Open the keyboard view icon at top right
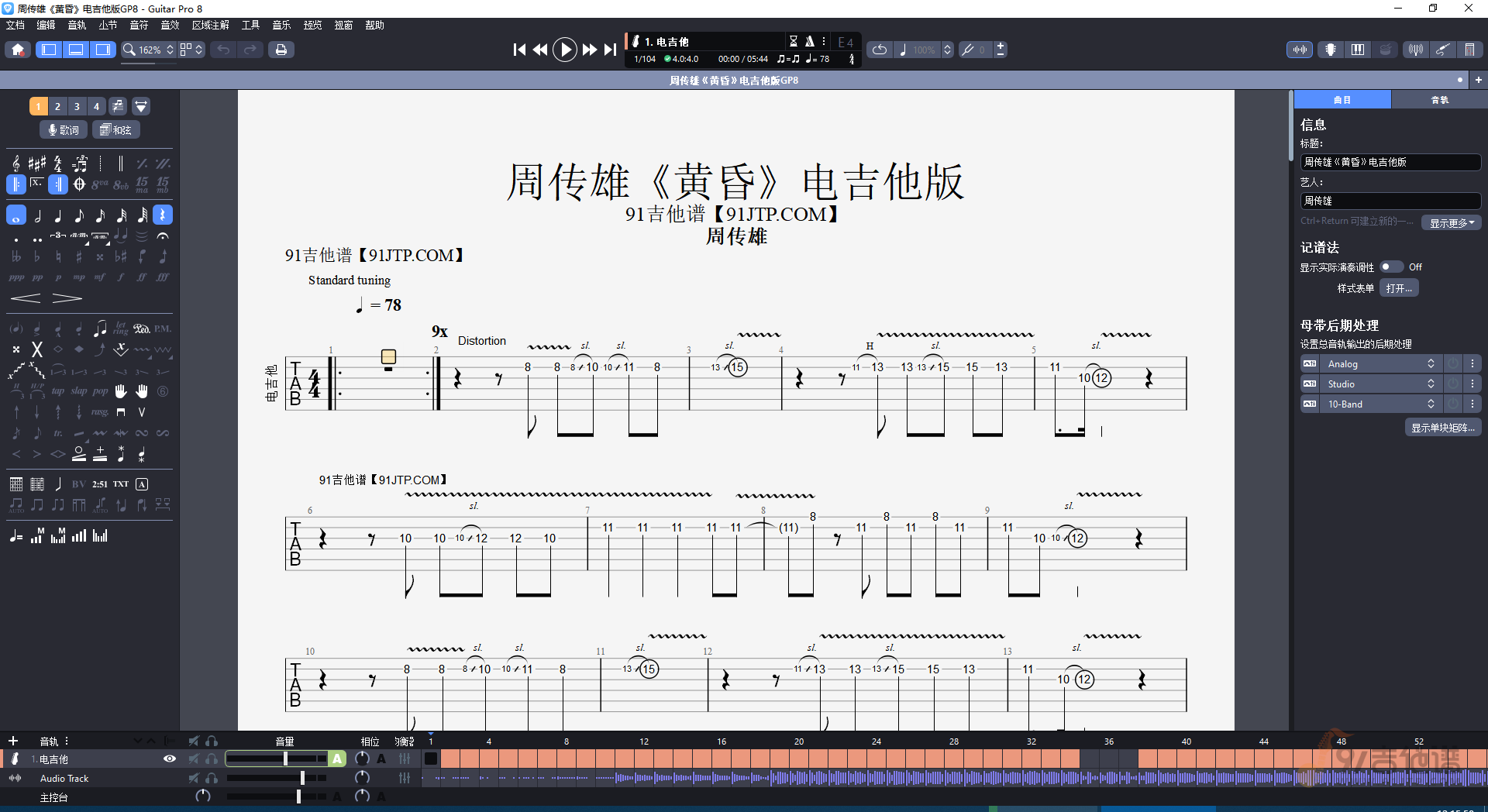 1358,50
